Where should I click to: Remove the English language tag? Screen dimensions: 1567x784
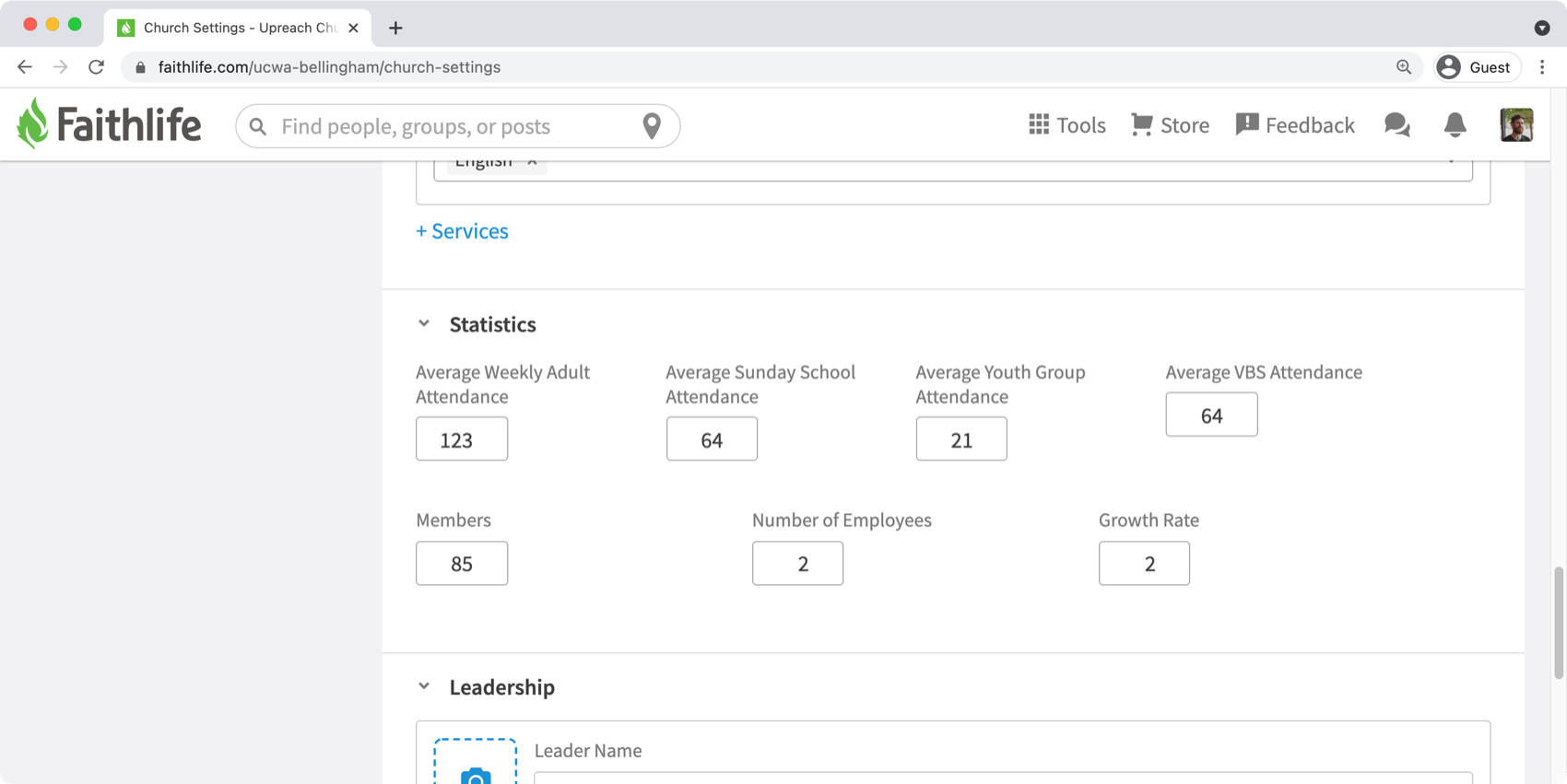click(x=532, y=163)
